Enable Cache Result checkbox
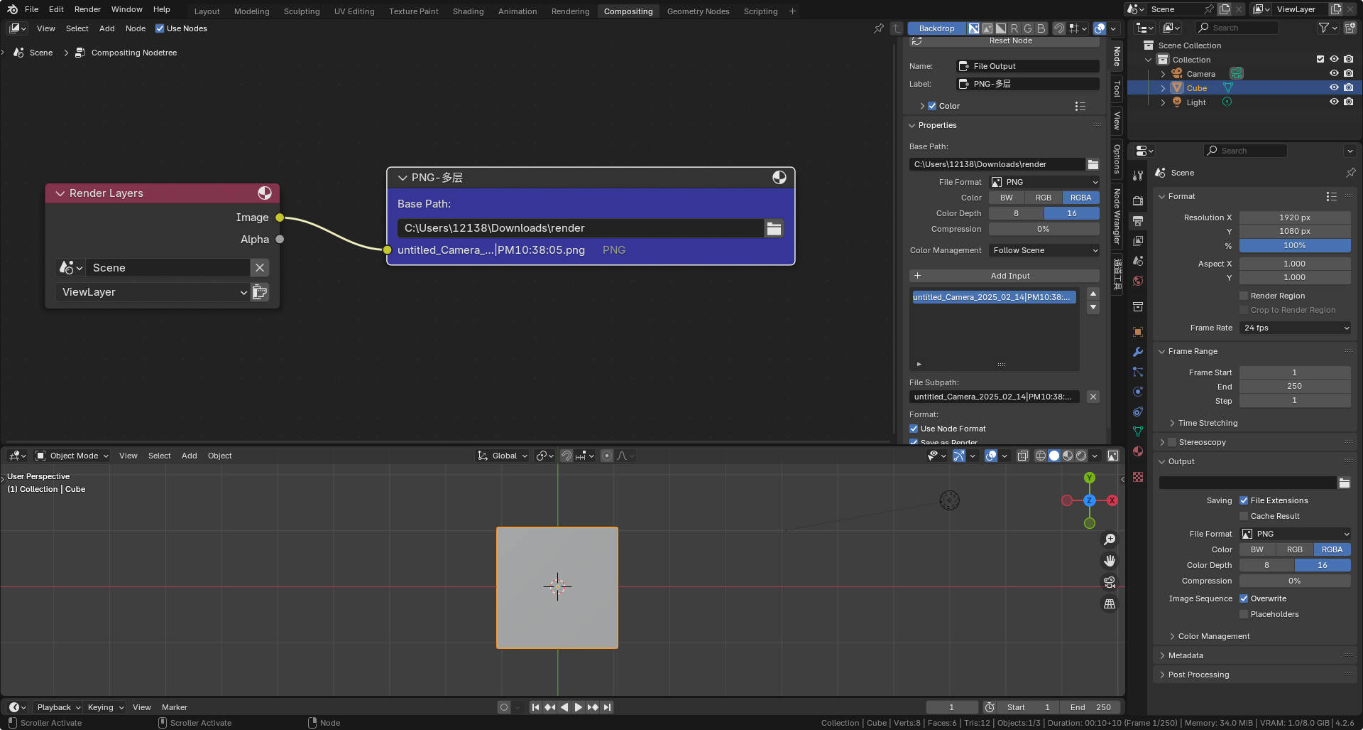This screenshot has height=730, width=1363. point(1244,516)
